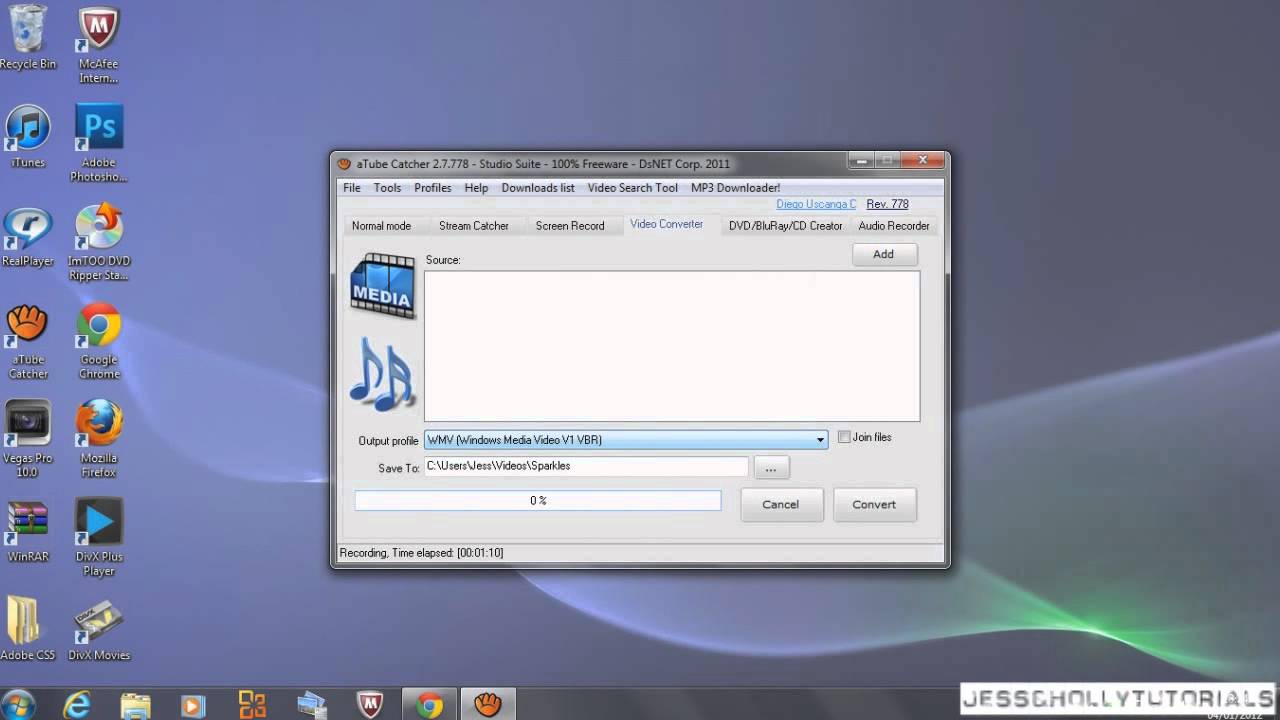The width and height of the screenshot is (1280, 720).
Task: Open the Windows Start menu
Action: pos(19,704)
